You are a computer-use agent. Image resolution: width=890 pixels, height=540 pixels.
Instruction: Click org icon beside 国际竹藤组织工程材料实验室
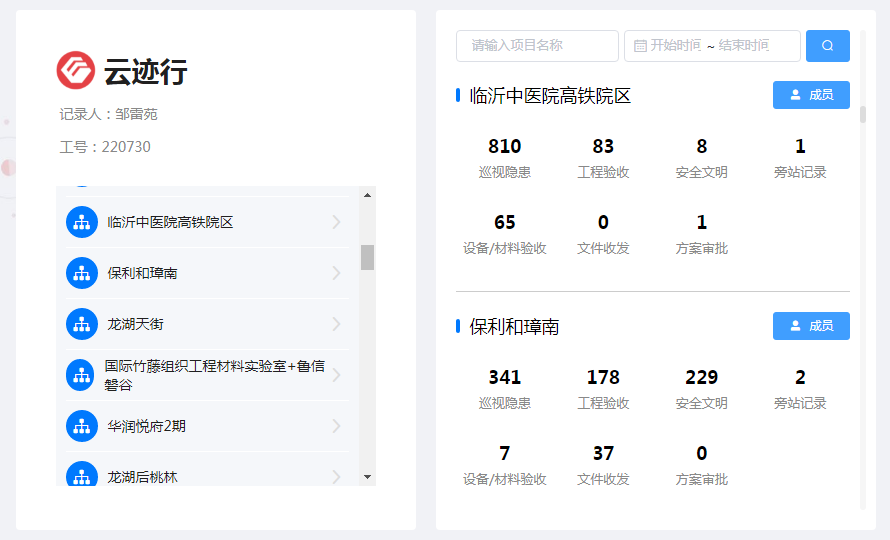[81, 375]
